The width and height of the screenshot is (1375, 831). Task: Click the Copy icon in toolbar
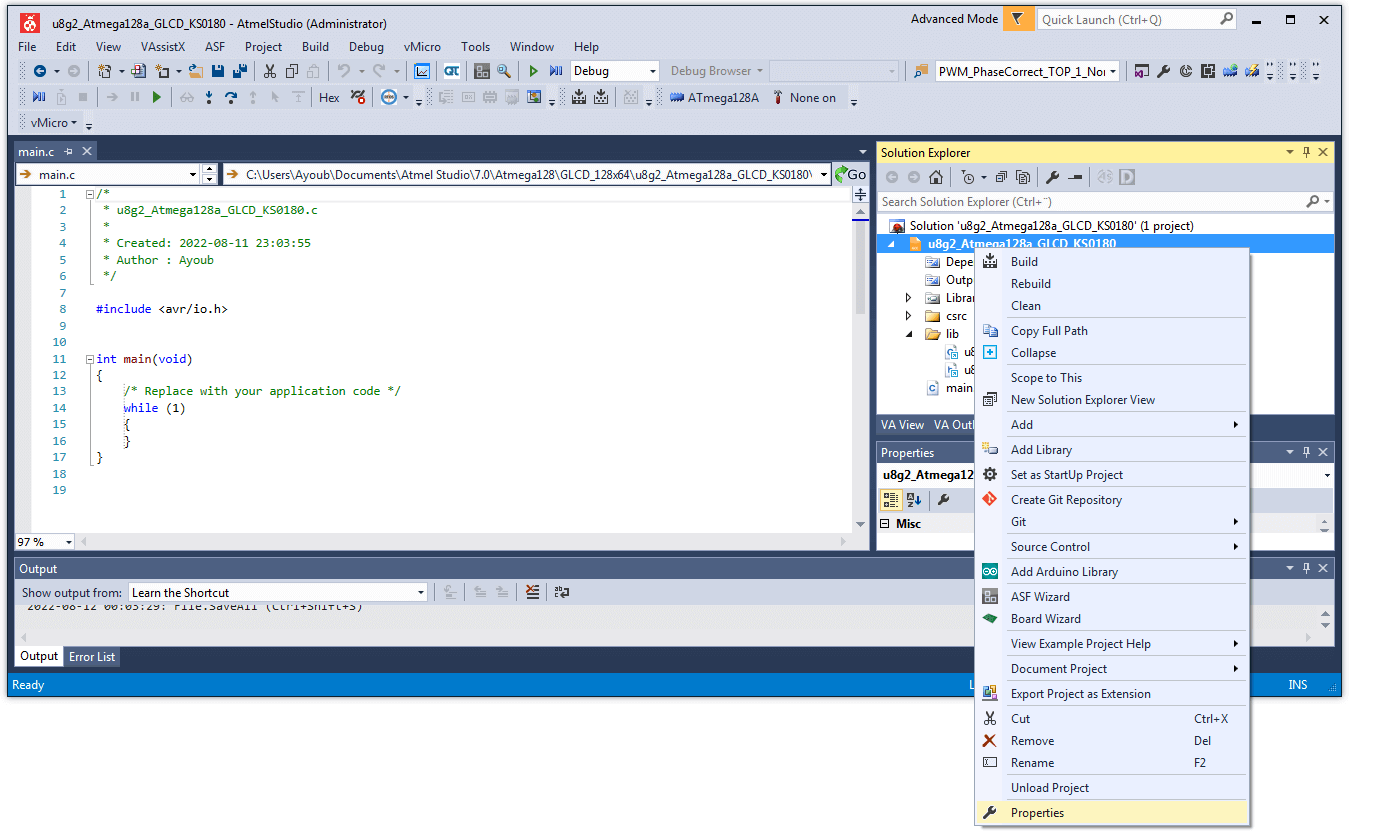click(292, 71)
